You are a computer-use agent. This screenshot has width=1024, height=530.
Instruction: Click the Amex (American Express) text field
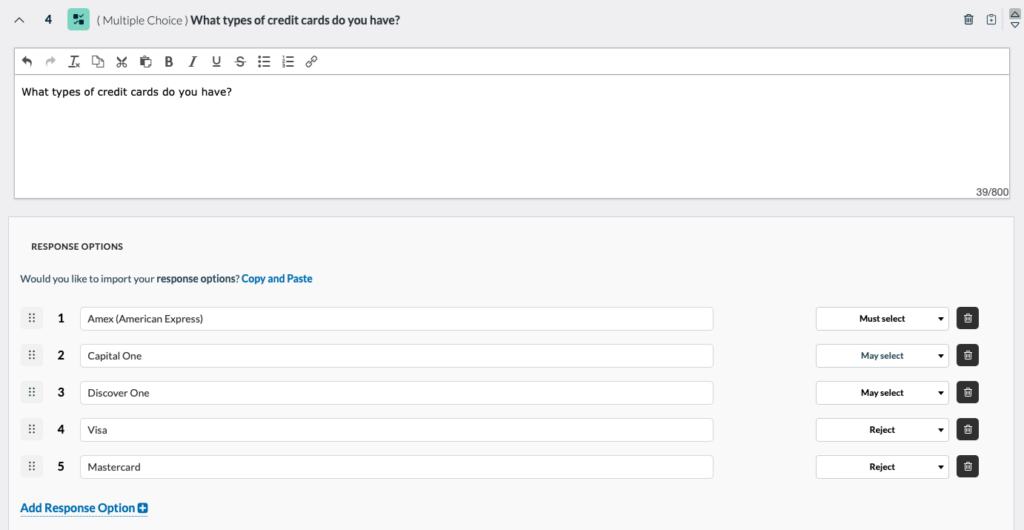tap(396, 319)
